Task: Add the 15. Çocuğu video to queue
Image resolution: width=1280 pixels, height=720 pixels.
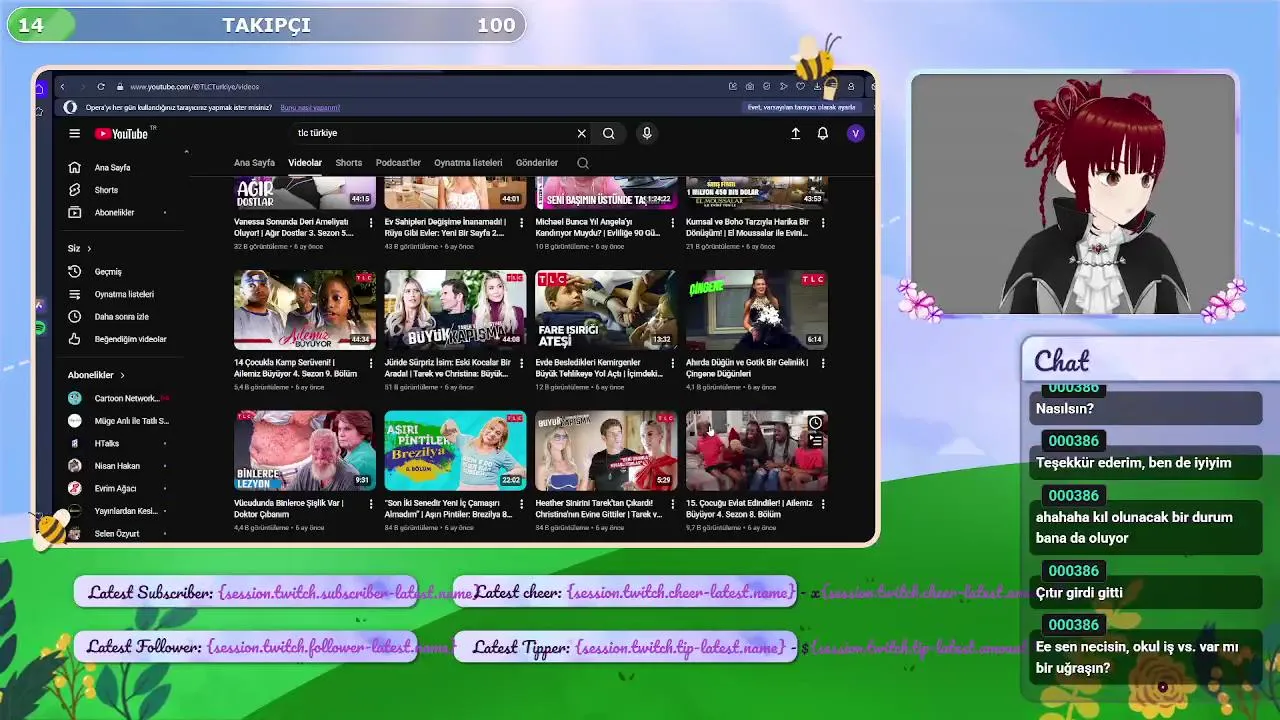Action: coord(815,441)
